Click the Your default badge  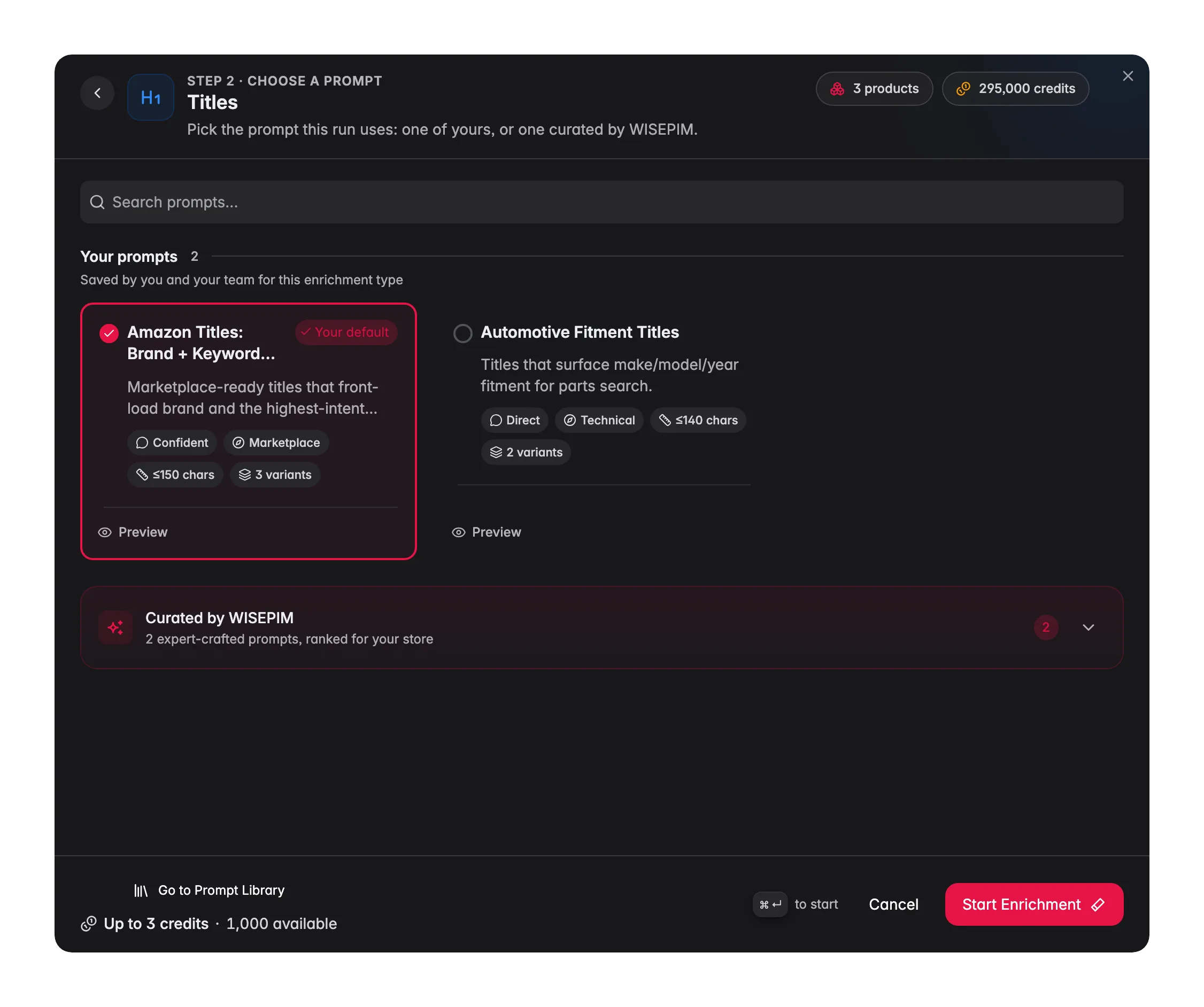coord(346,332)
